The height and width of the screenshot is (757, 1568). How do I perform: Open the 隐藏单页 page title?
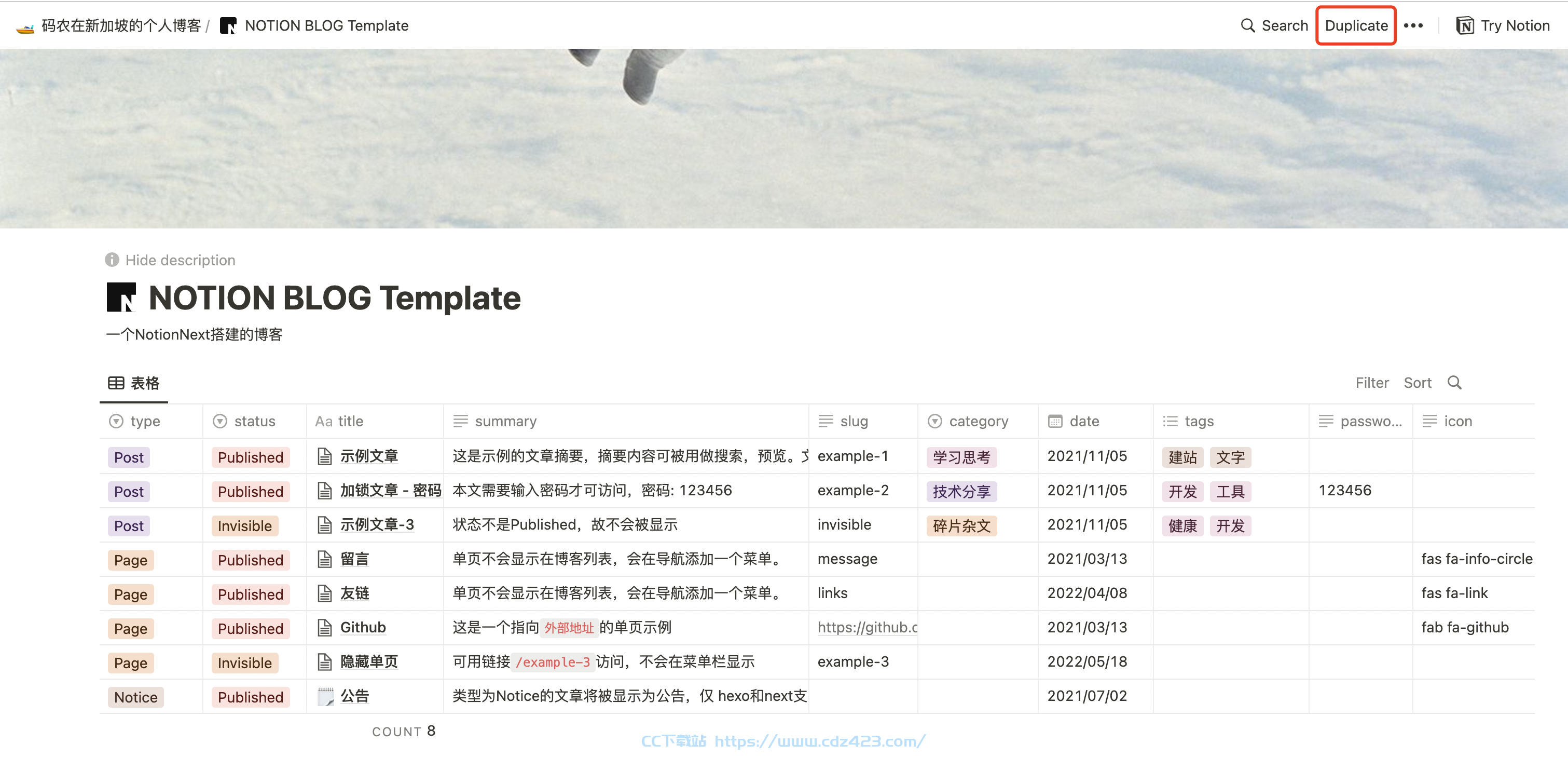click(x=369, y=662)
